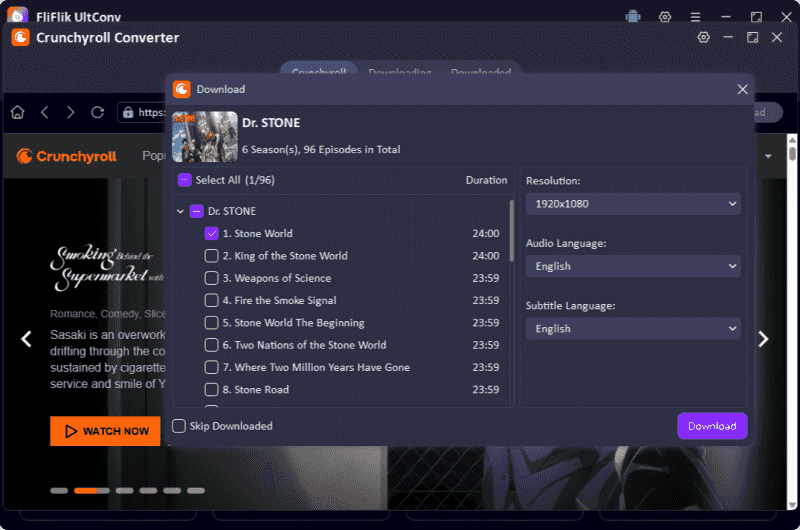Click the episode list scrollbar
Image resolution: width=800 pixels, height=530 pixels.
click(511, 231)
